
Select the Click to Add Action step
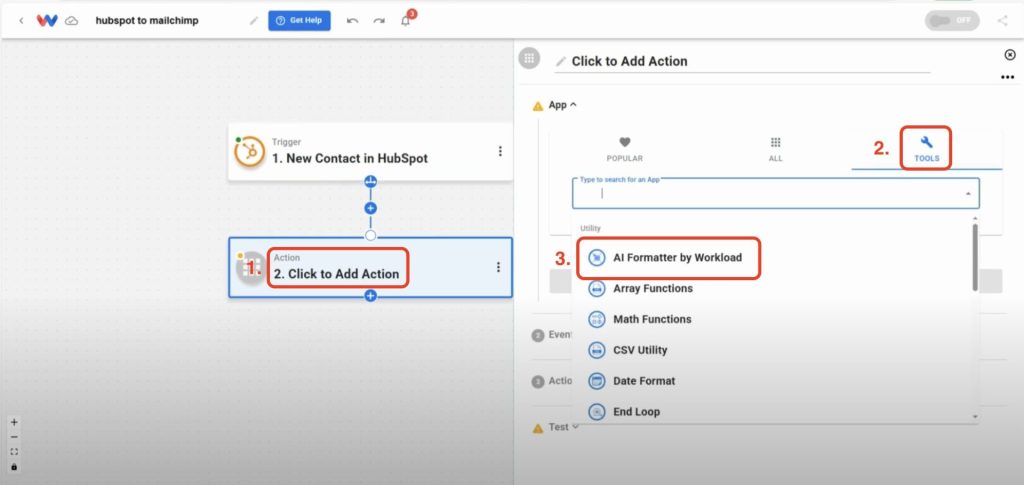click(x=370, y=267)
